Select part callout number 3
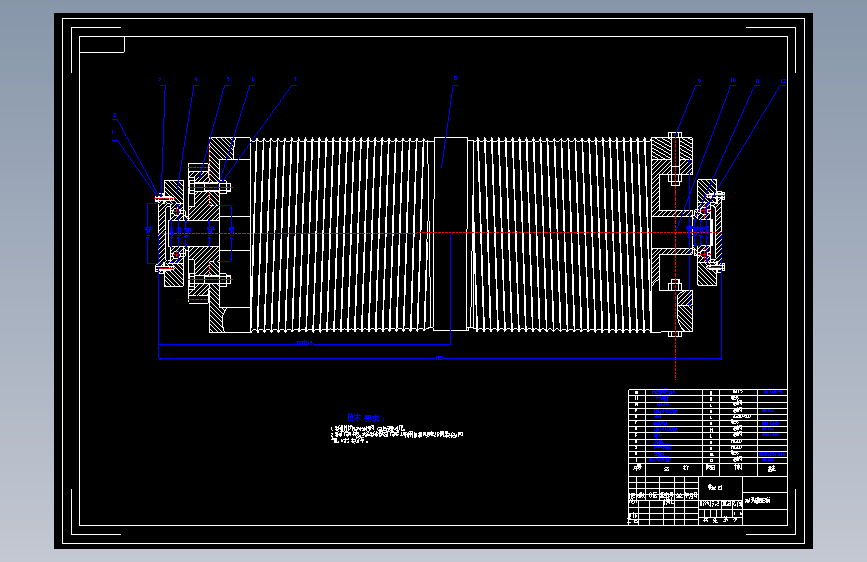Screen dimensions: 867x562 tap(161, 80)
